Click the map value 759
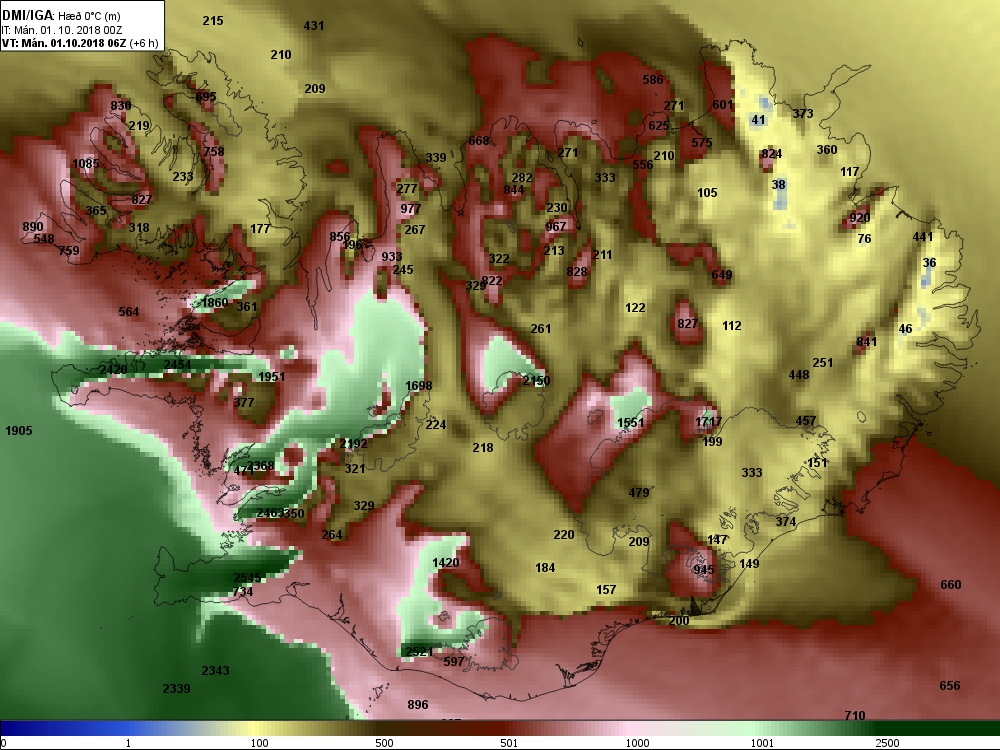Screen dimensions: 1000x750 tap(69, 251)
